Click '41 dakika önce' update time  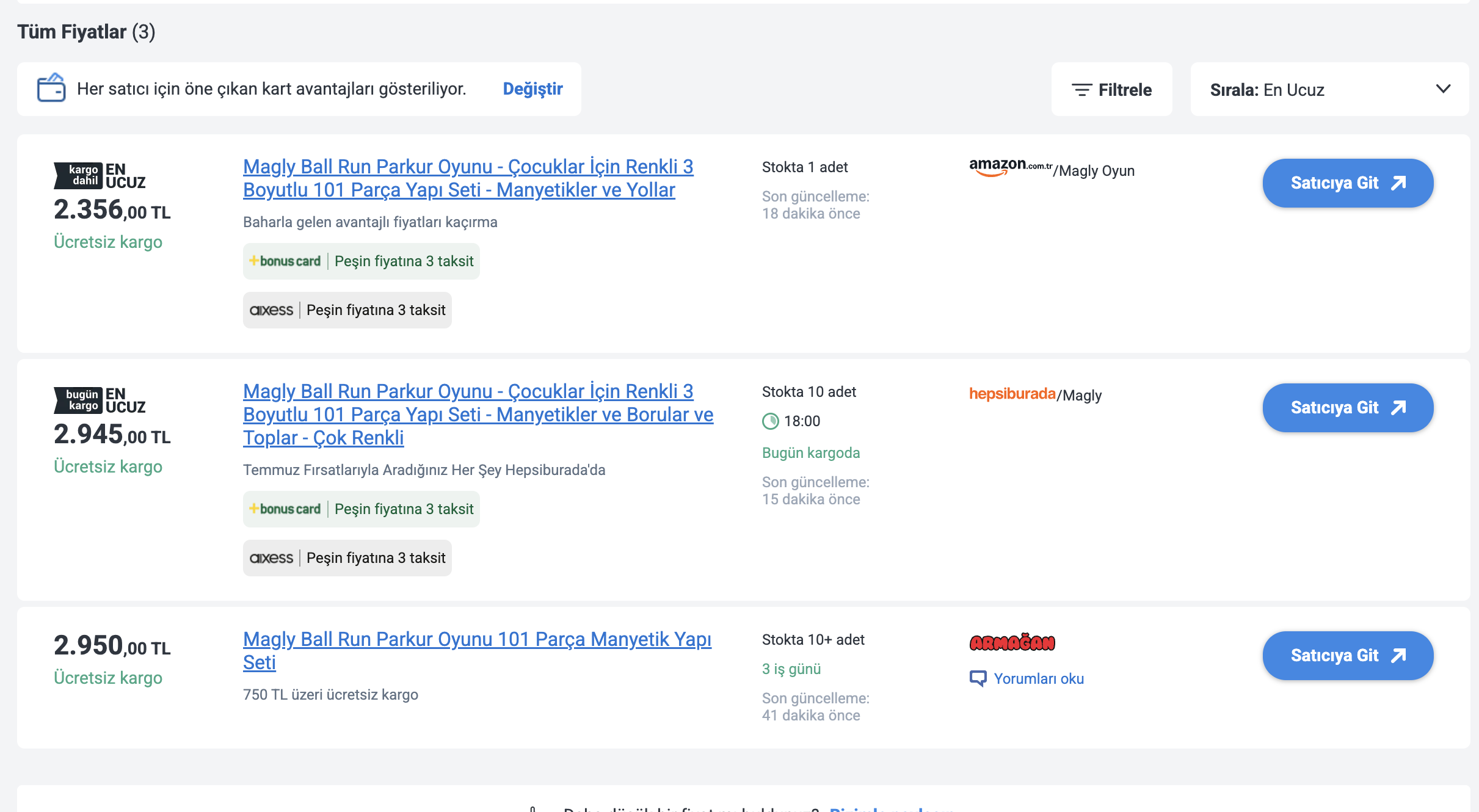tap(811, 716)
